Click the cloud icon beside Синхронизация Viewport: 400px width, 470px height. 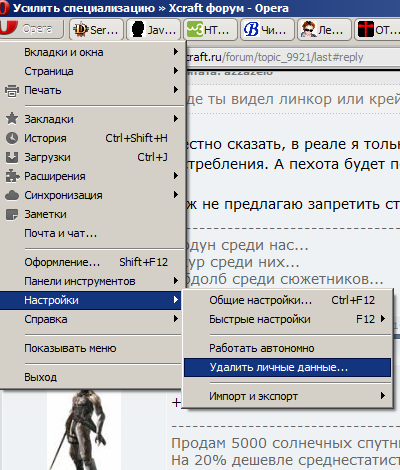[12, 195]
